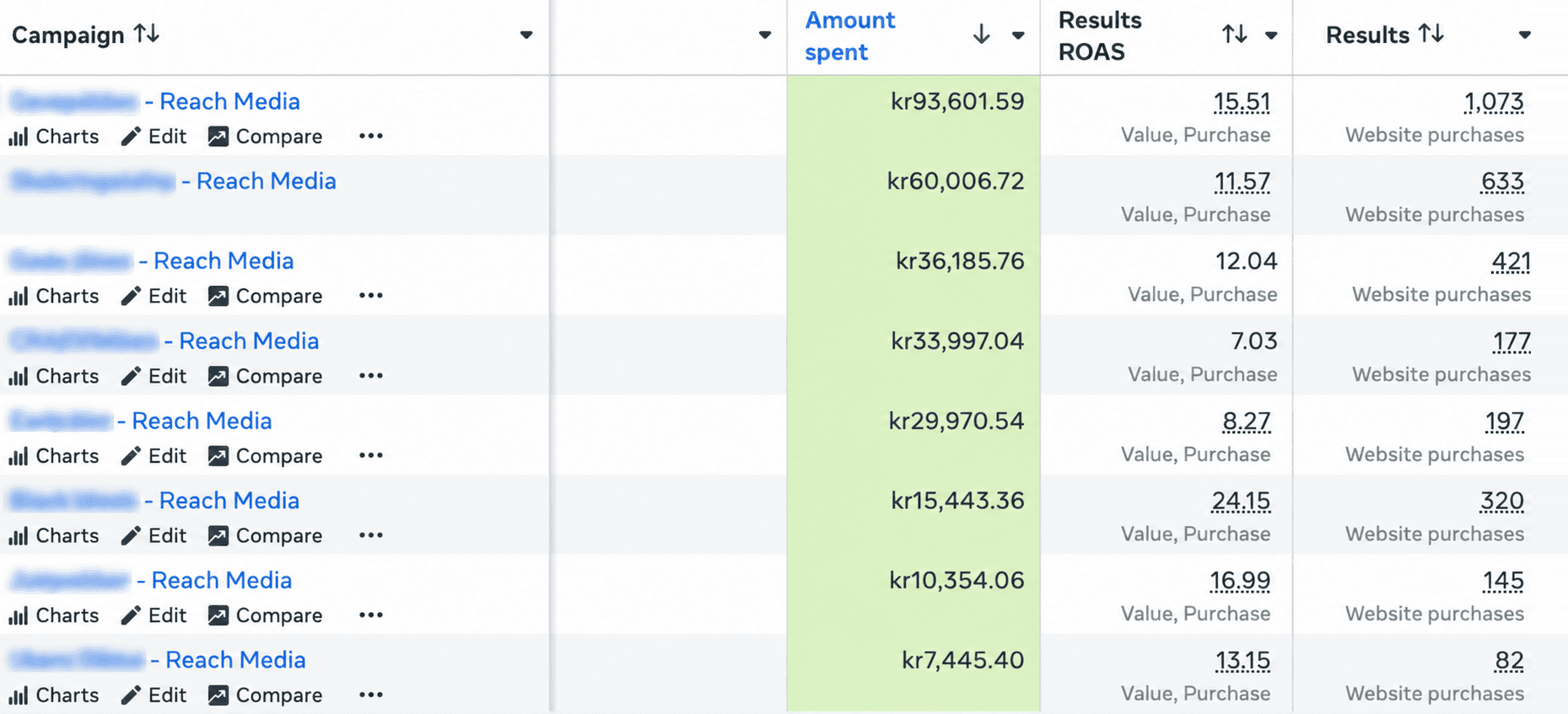Click Compare on the kr33,997.04 campaign row

pyautogui.click(x=266, y=376)
